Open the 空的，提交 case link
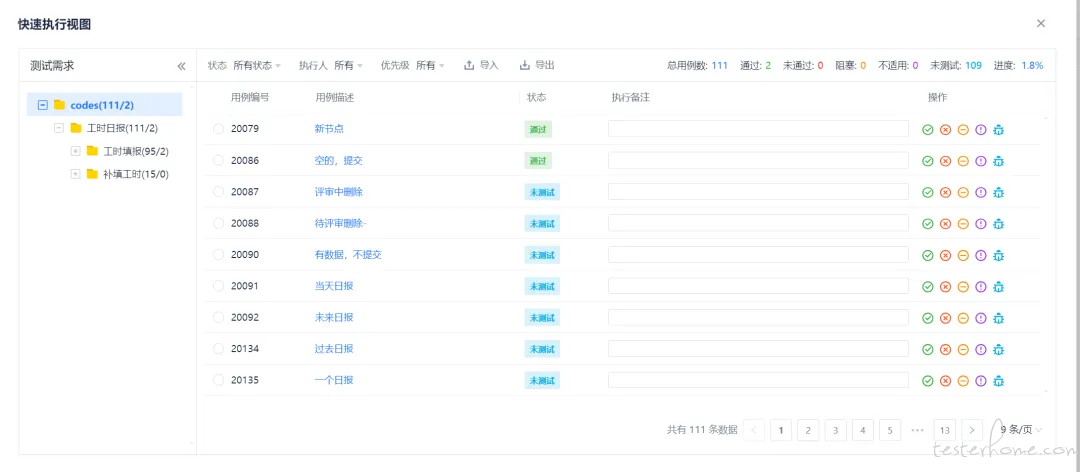The height and width of the screenshot is (472, 1080). tap(339, 161)
